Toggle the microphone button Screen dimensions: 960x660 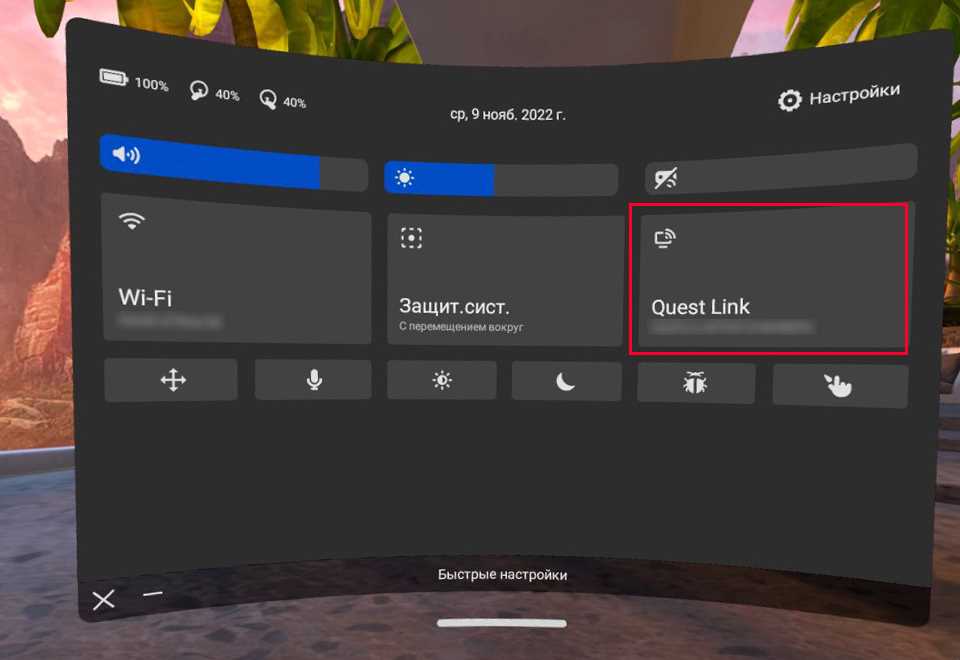click(313, 380)
